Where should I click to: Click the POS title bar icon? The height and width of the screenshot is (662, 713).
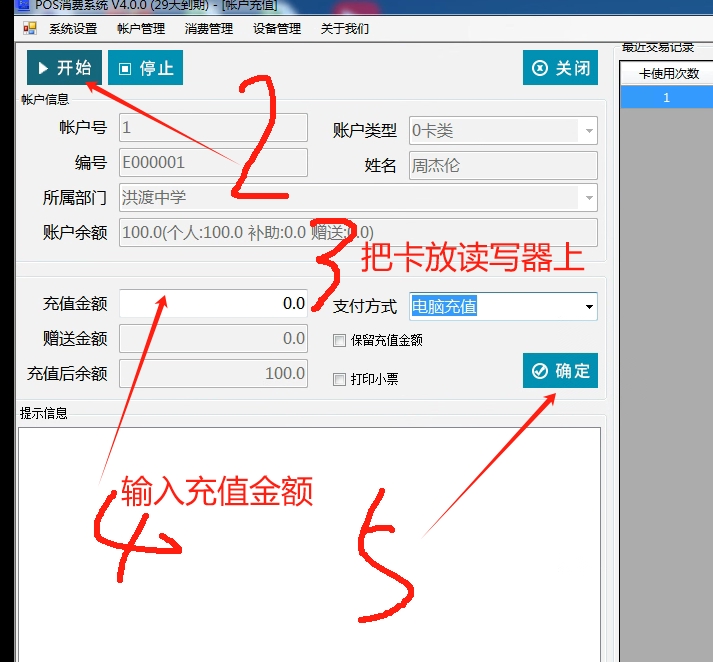click(x=22, y=5)
